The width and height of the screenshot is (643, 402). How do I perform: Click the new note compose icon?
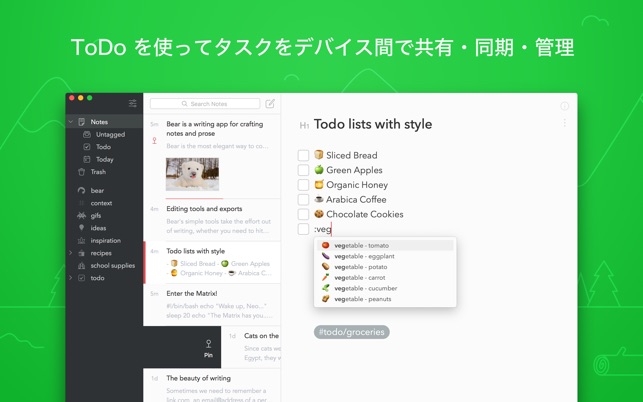click(270, 104)
